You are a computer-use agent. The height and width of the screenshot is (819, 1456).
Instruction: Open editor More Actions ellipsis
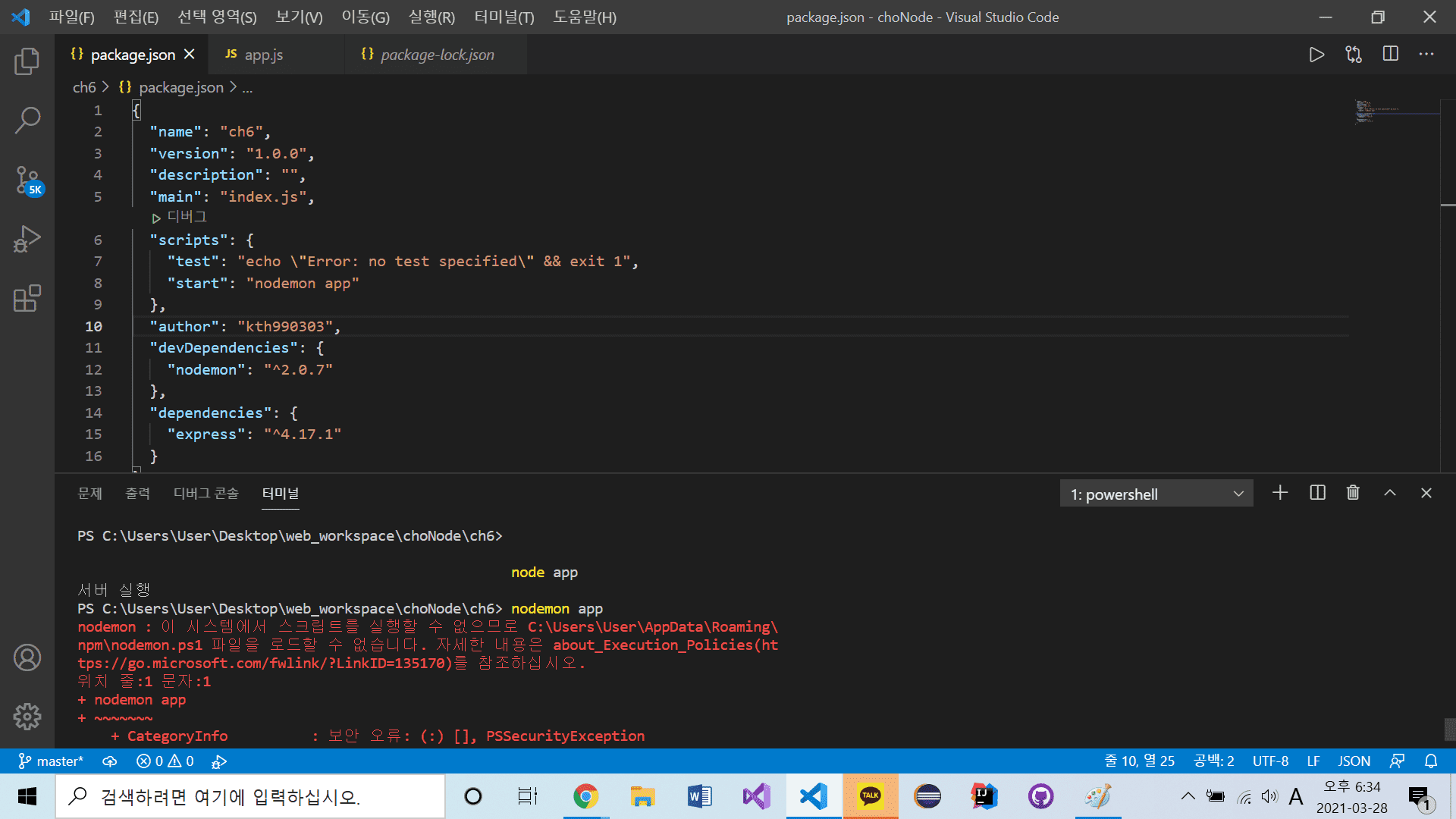(1426, 54)
